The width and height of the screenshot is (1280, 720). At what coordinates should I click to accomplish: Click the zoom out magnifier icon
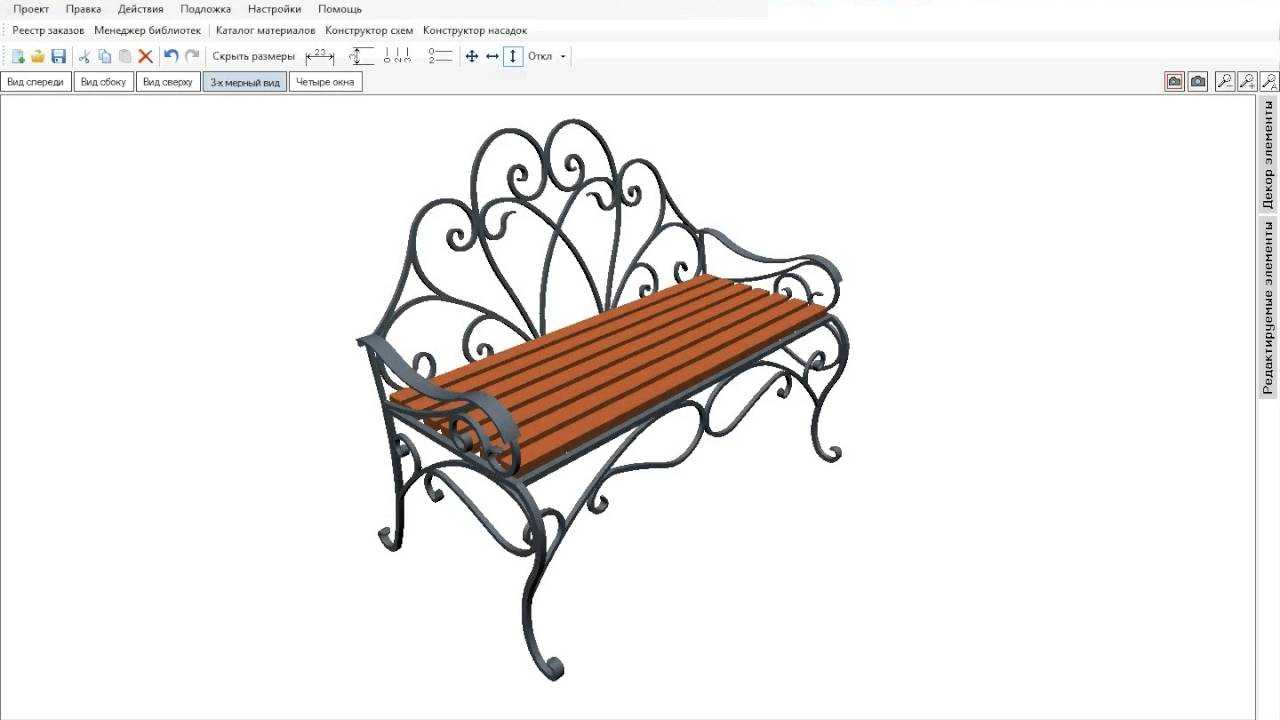click(x=1225, y=82)
